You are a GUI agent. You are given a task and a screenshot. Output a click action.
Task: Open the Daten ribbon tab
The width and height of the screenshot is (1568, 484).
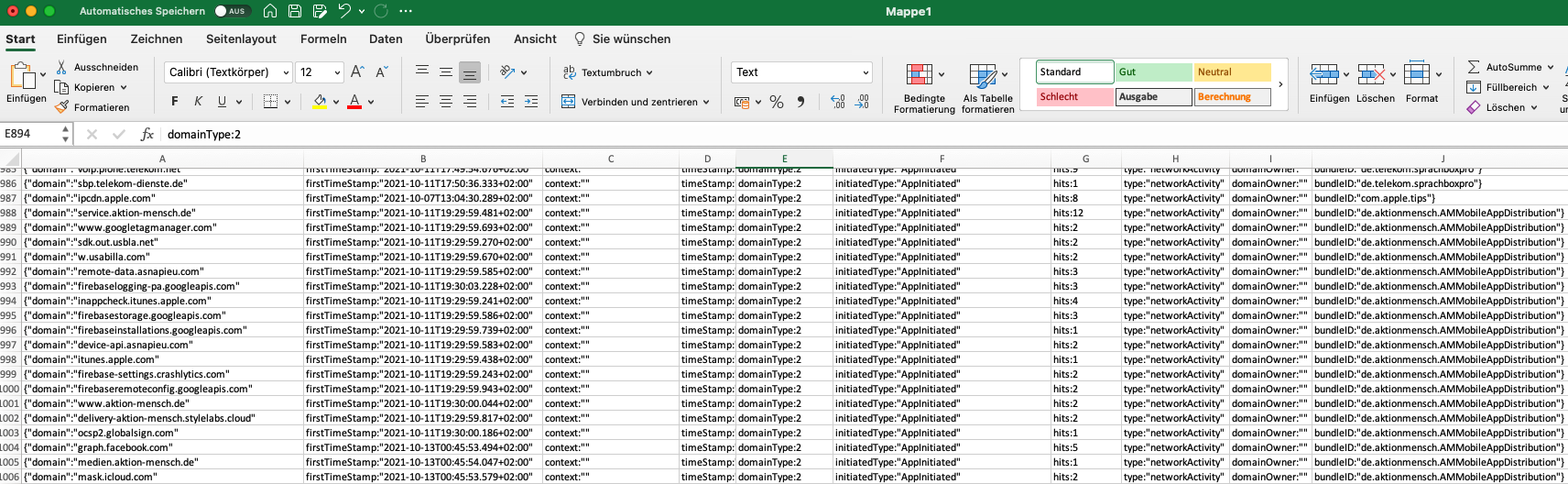pos(386,38)
